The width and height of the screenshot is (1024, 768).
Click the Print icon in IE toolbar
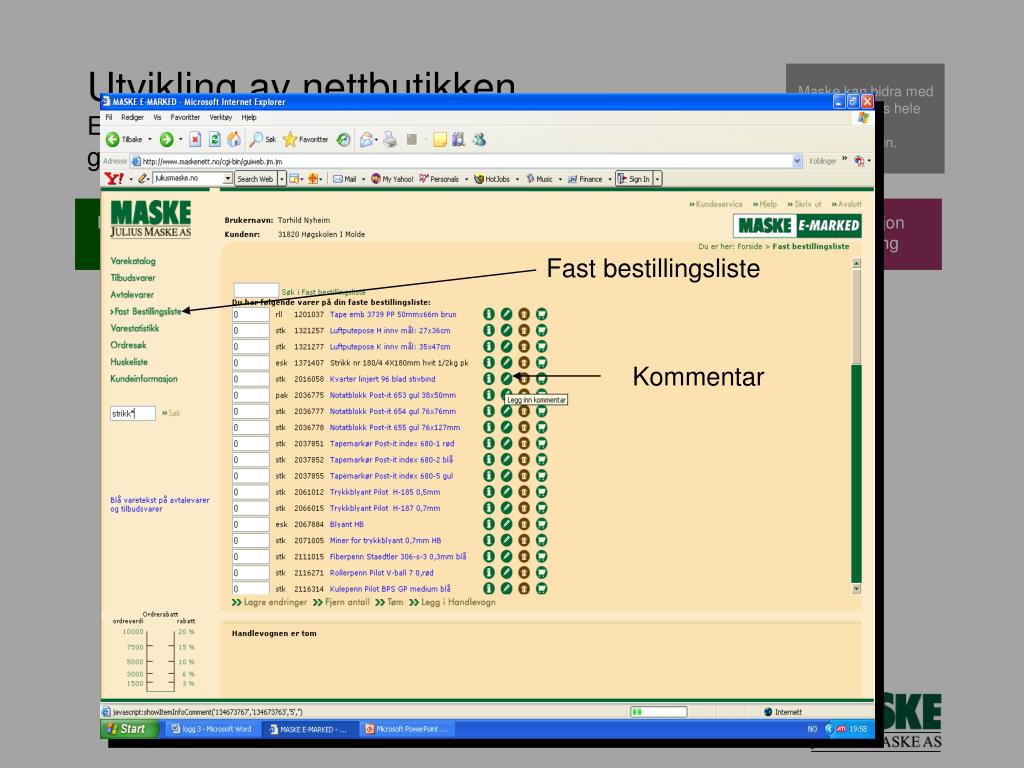tap(390, 140)
